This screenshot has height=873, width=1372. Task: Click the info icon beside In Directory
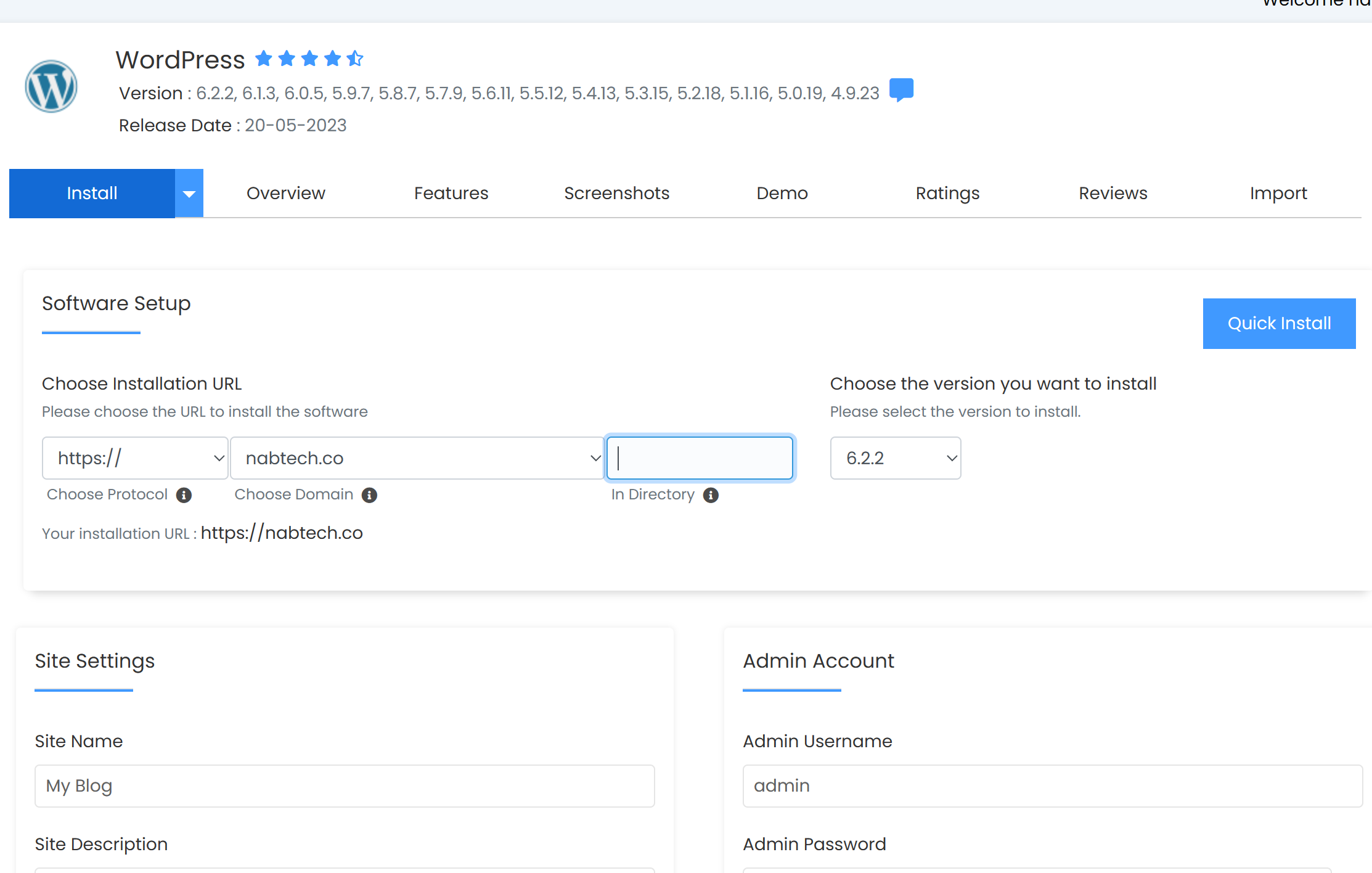click(711, 495)
